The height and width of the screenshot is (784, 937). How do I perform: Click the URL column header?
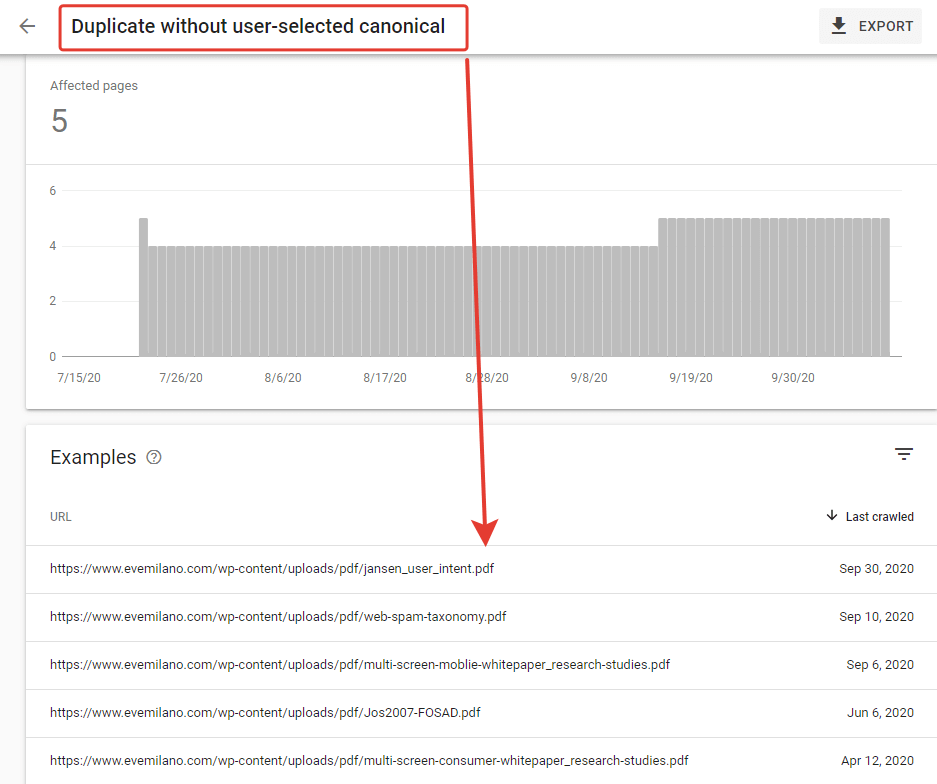(61, 517)
